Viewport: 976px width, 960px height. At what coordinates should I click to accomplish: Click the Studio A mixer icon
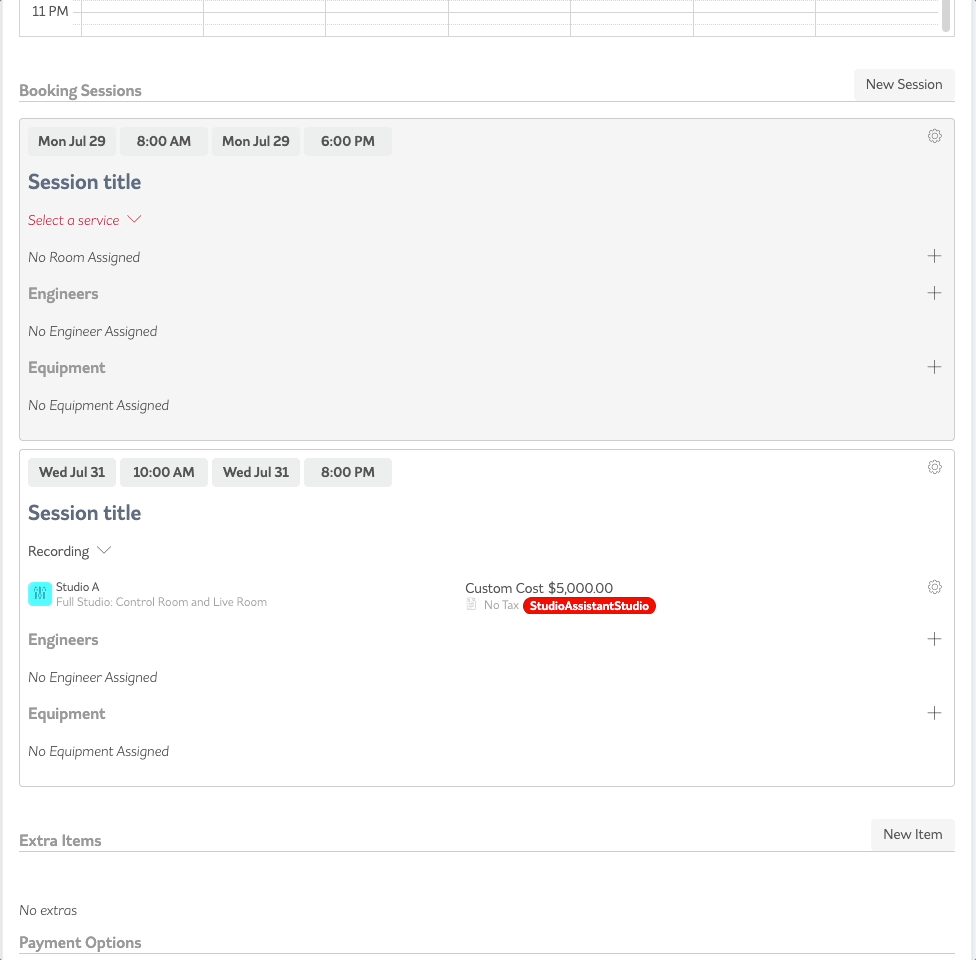point(39,594)
